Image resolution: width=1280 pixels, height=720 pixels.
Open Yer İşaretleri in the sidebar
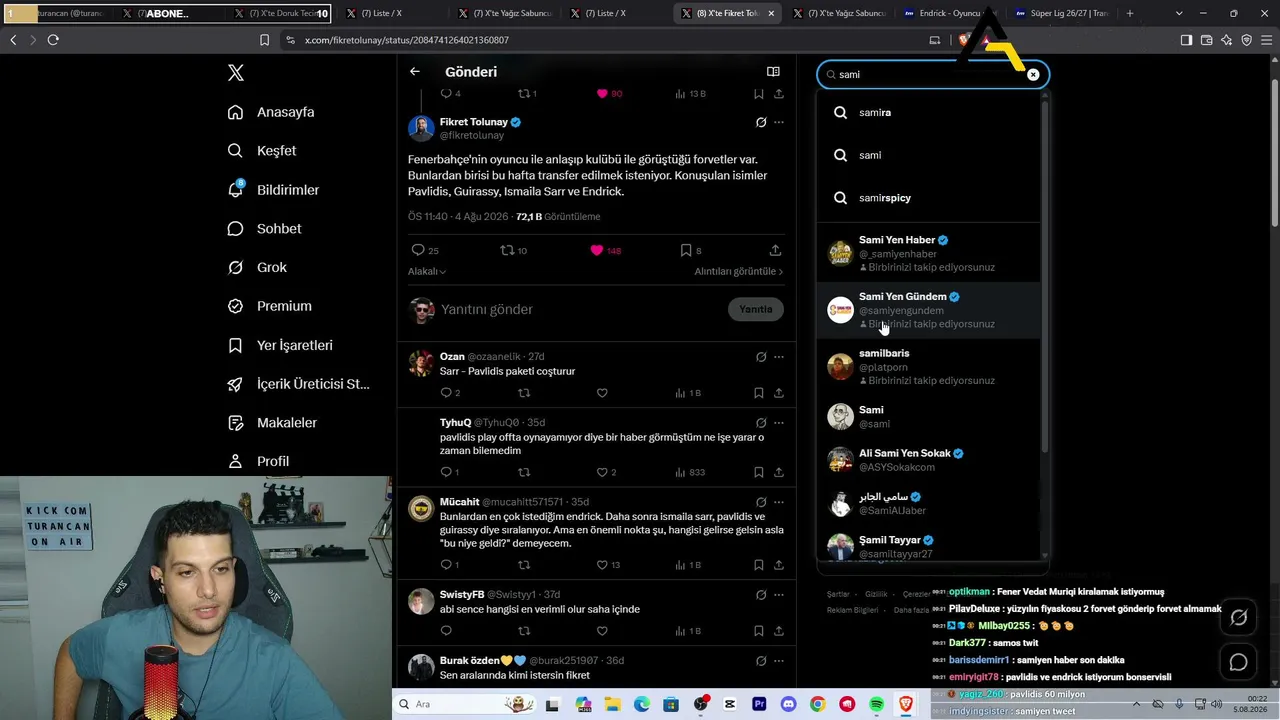(280, 345)
